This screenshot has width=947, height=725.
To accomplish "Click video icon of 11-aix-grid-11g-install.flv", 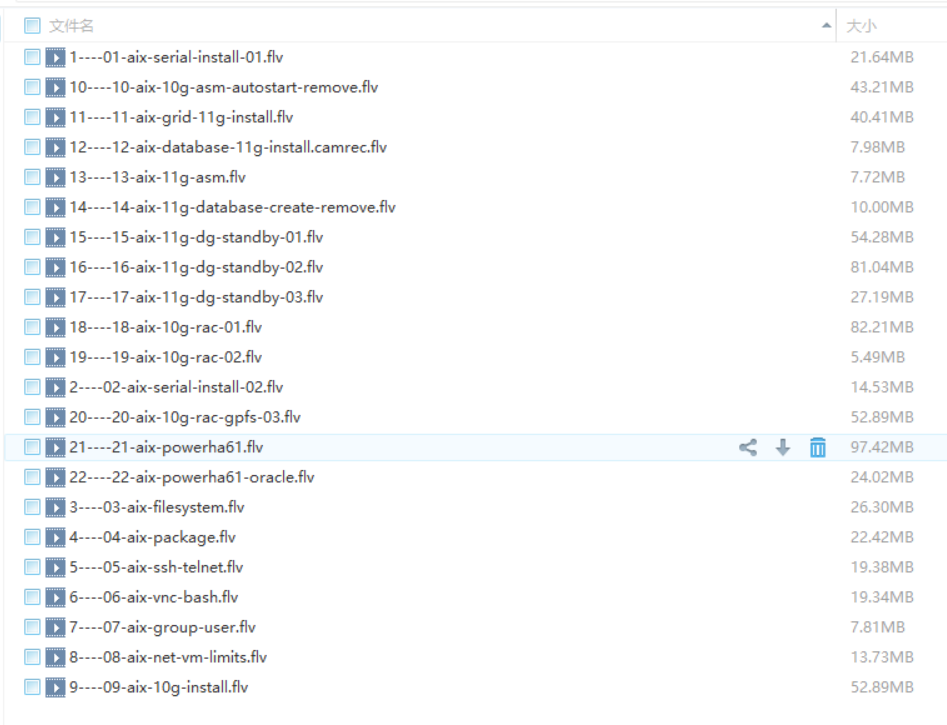I will click(x=56, y=117).
